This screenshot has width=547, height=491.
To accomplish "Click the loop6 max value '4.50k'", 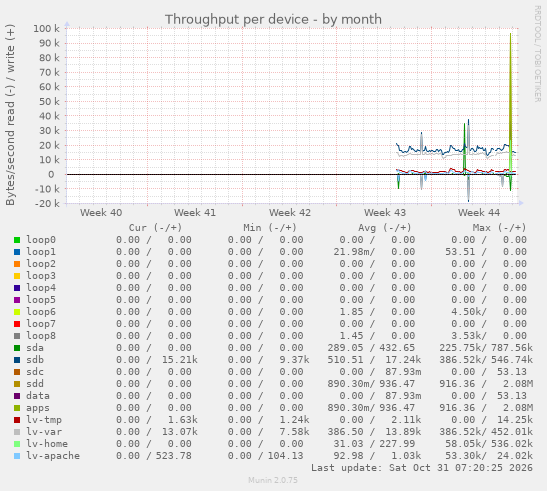I will 466,312.
